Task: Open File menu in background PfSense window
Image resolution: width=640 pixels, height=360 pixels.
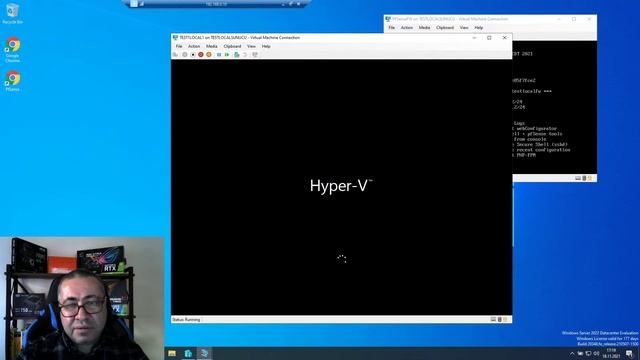Action: tap(391, 28)
